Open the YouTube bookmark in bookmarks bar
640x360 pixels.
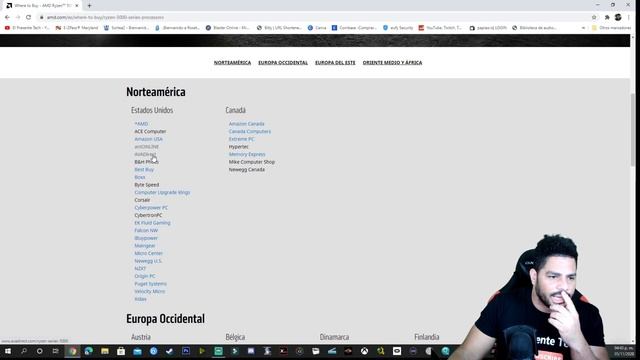(x=440, y=28)
